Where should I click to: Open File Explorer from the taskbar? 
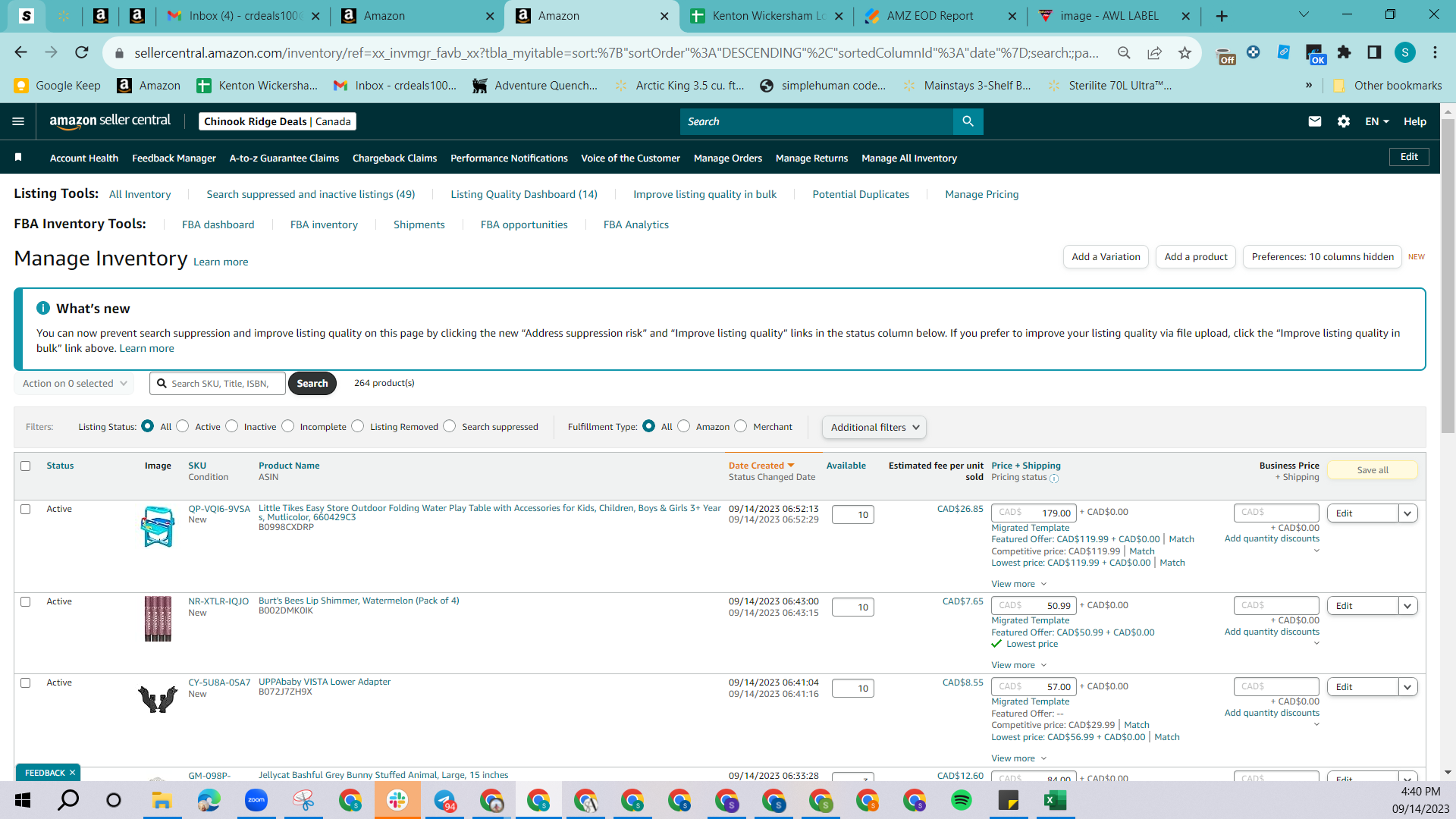162,800
